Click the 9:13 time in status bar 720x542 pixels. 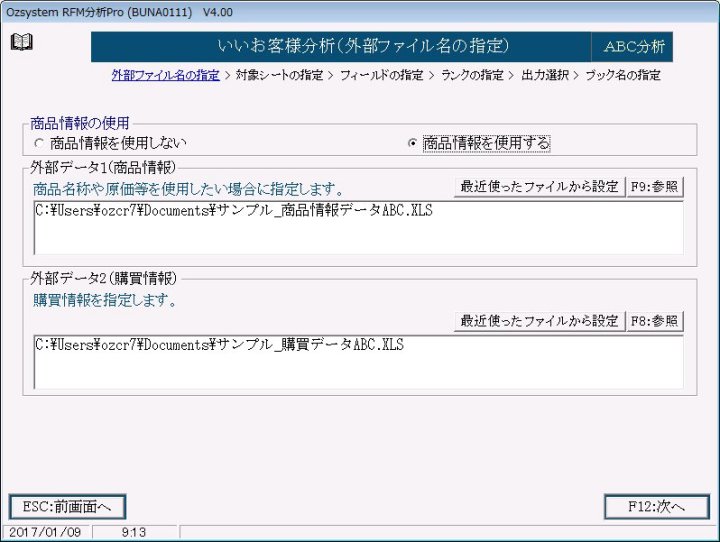tap(134, 532)
